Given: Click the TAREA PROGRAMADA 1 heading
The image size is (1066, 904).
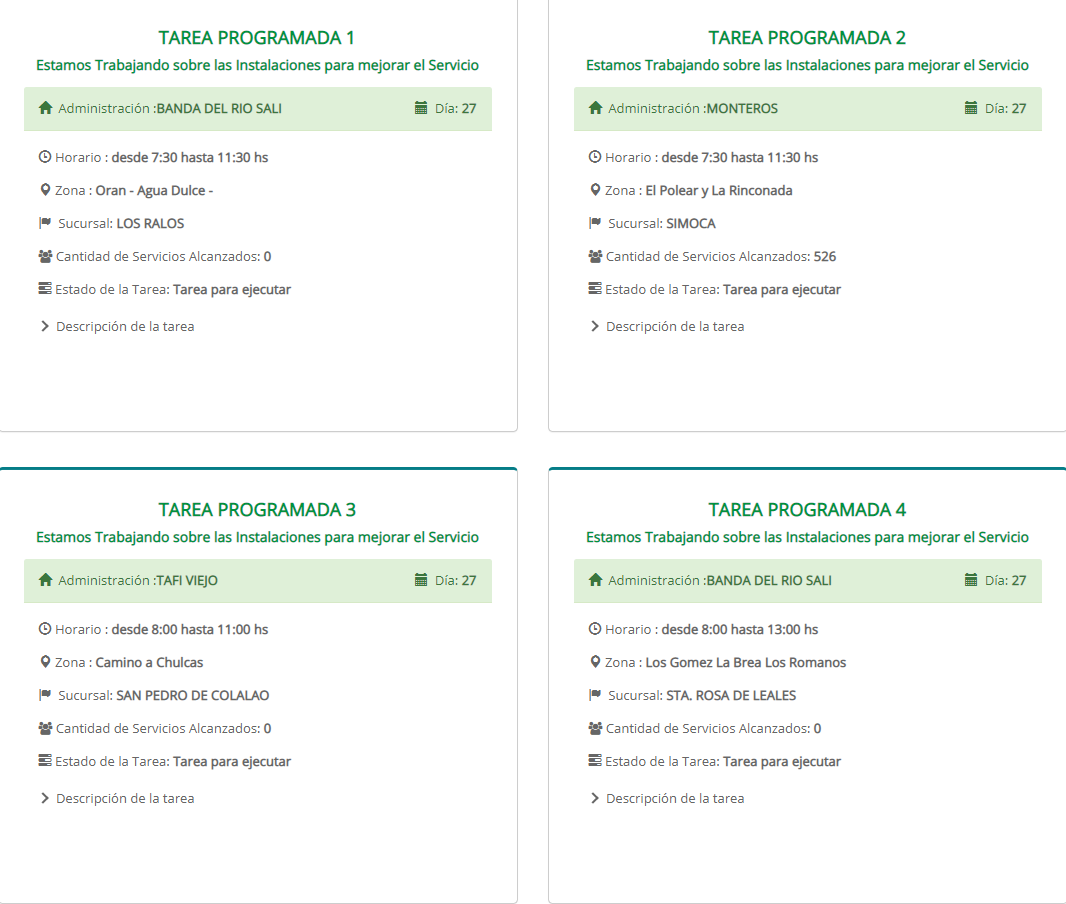Looking at the screenshot, I should pos(257,38).
